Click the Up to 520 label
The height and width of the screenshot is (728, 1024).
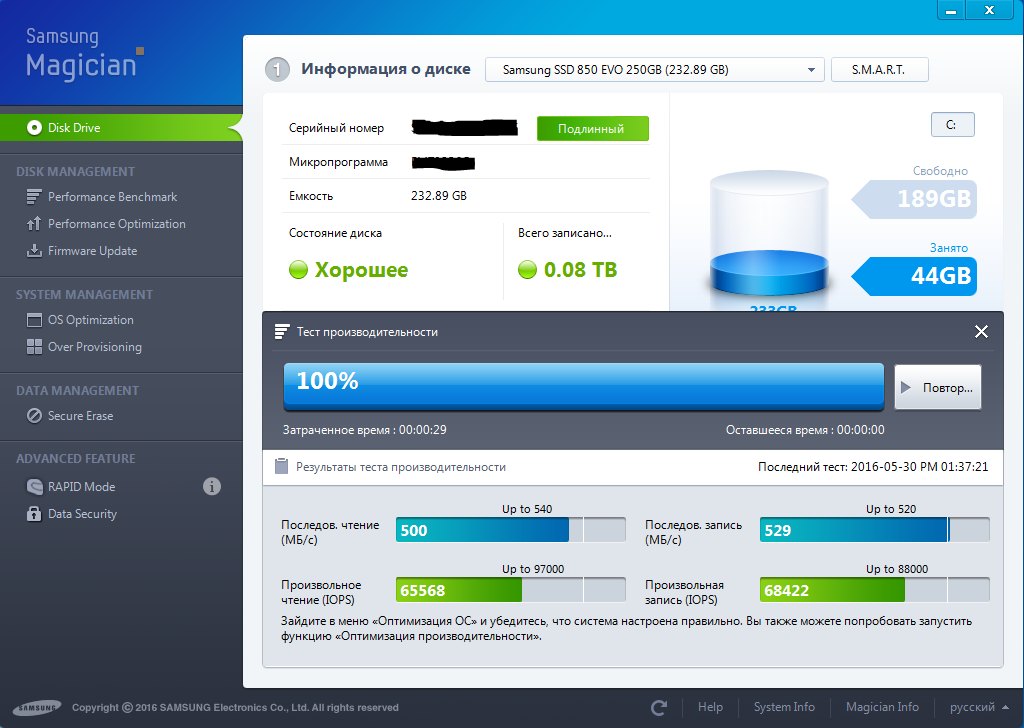tap(891, 509)
